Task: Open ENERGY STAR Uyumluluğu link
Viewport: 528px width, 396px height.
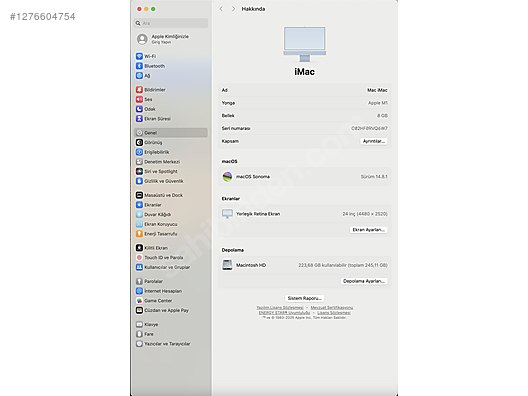Action: pyautogui.click(x=285, y=313)
